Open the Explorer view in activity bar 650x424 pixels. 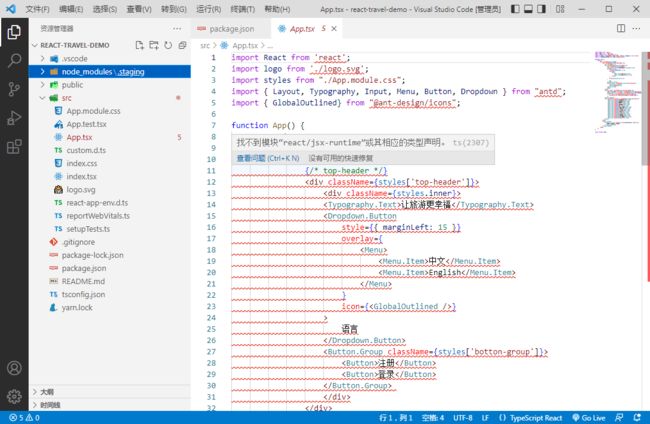click(14, 32)
